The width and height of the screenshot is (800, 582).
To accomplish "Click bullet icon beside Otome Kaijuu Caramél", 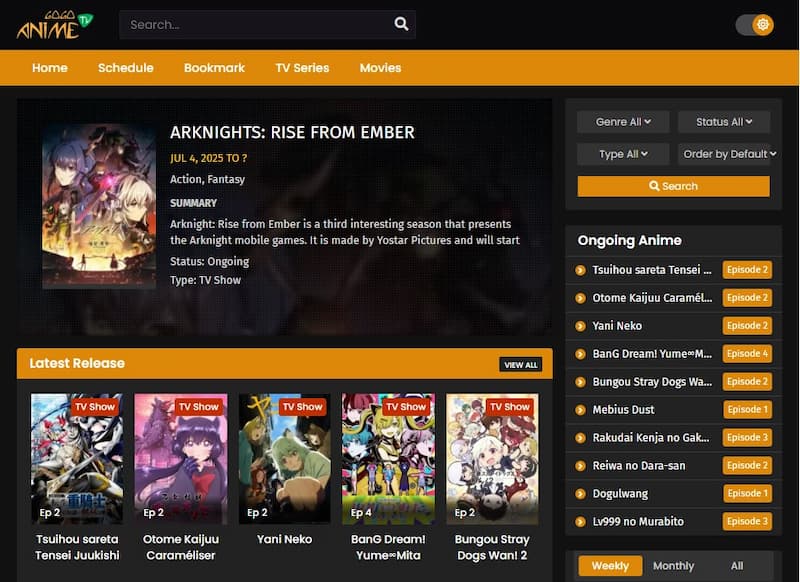I will point(580,298).
